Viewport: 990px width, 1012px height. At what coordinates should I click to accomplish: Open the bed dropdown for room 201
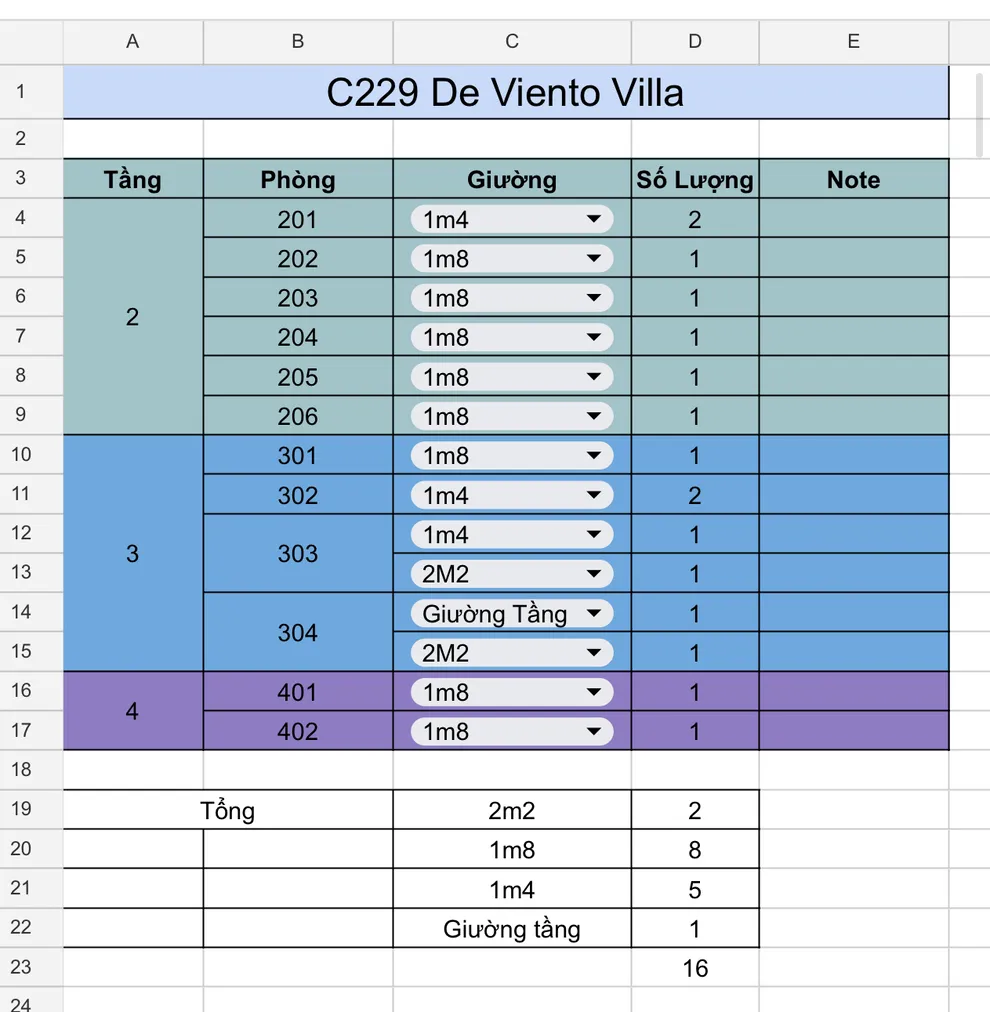point(594,219)
